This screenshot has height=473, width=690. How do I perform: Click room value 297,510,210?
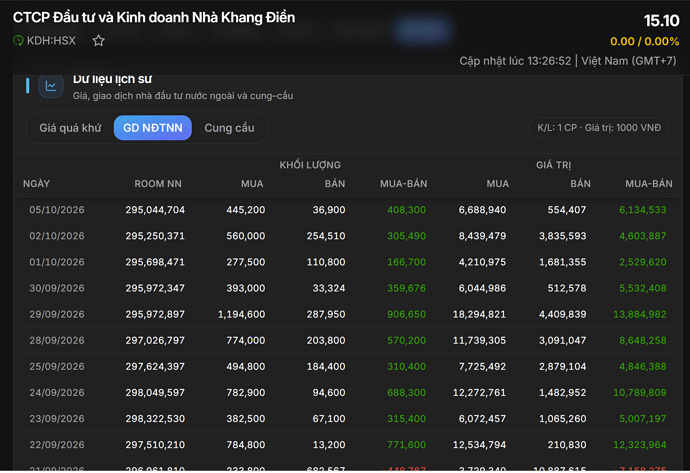[155, 445]
